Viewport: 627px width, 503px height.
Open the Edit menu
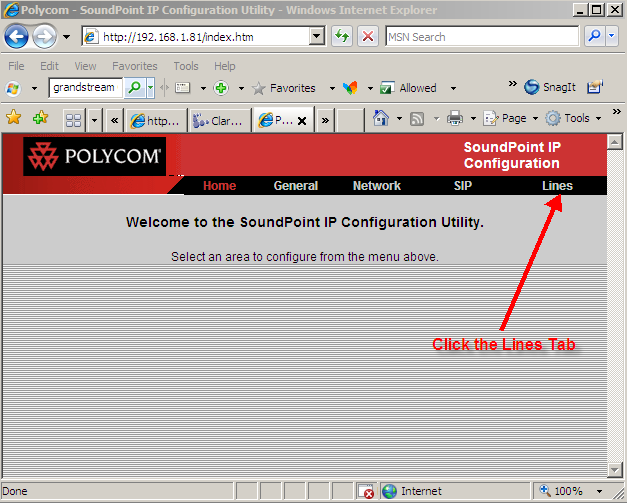tap(49, 66)
